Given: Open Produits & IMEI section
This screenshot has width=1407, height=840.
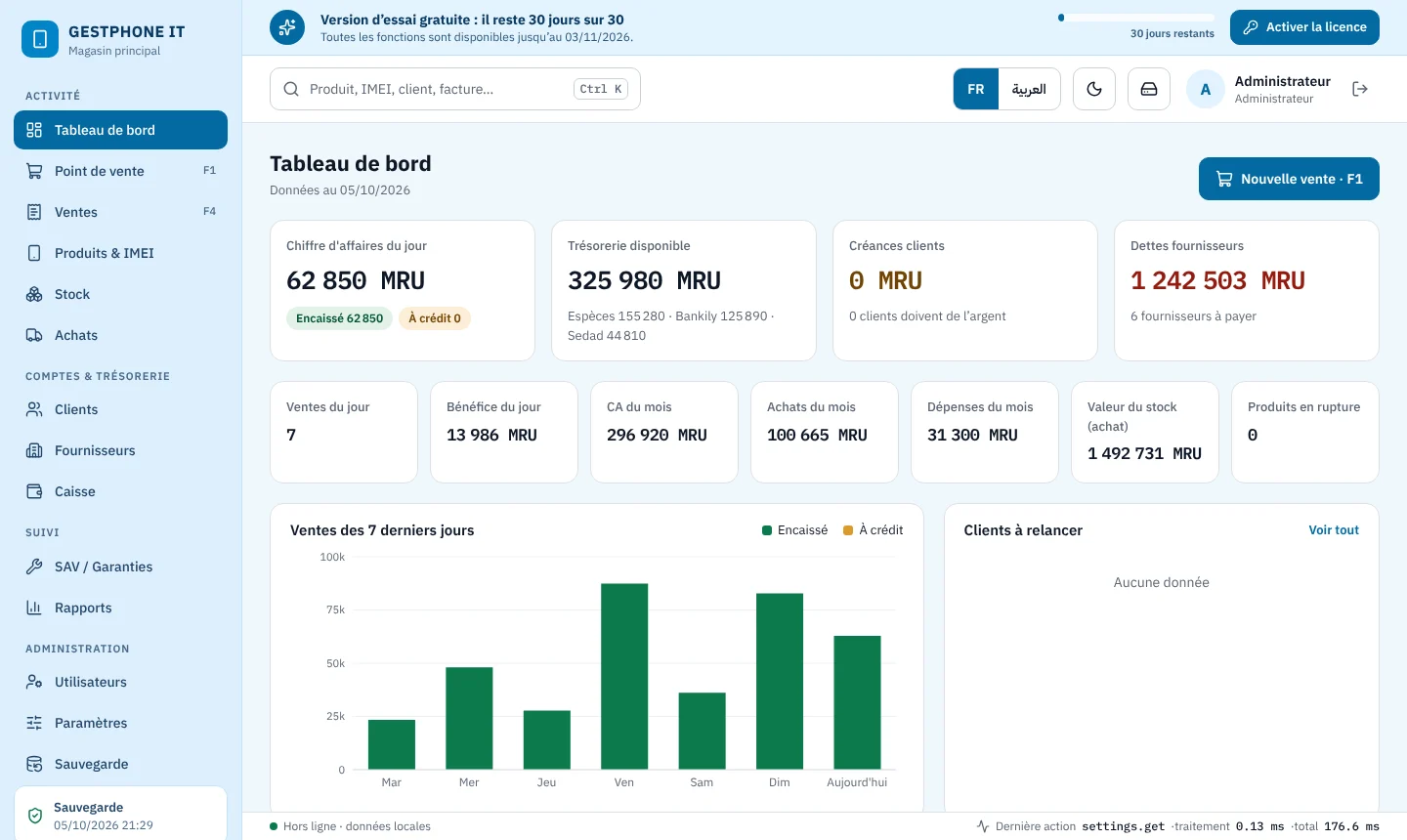Looking at the screenshot, I should (x=120, y=253).
